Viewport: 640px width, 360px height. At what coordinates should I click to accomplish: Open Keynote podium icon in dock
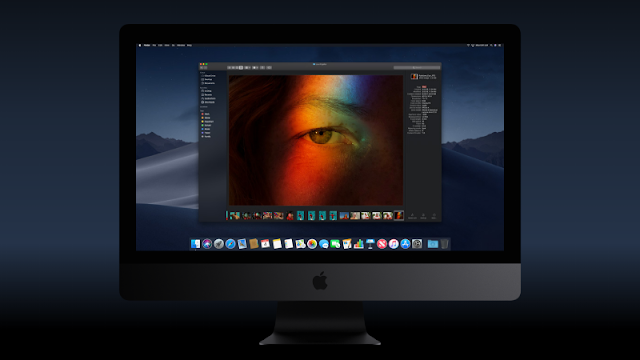click(x=370, y=244)
